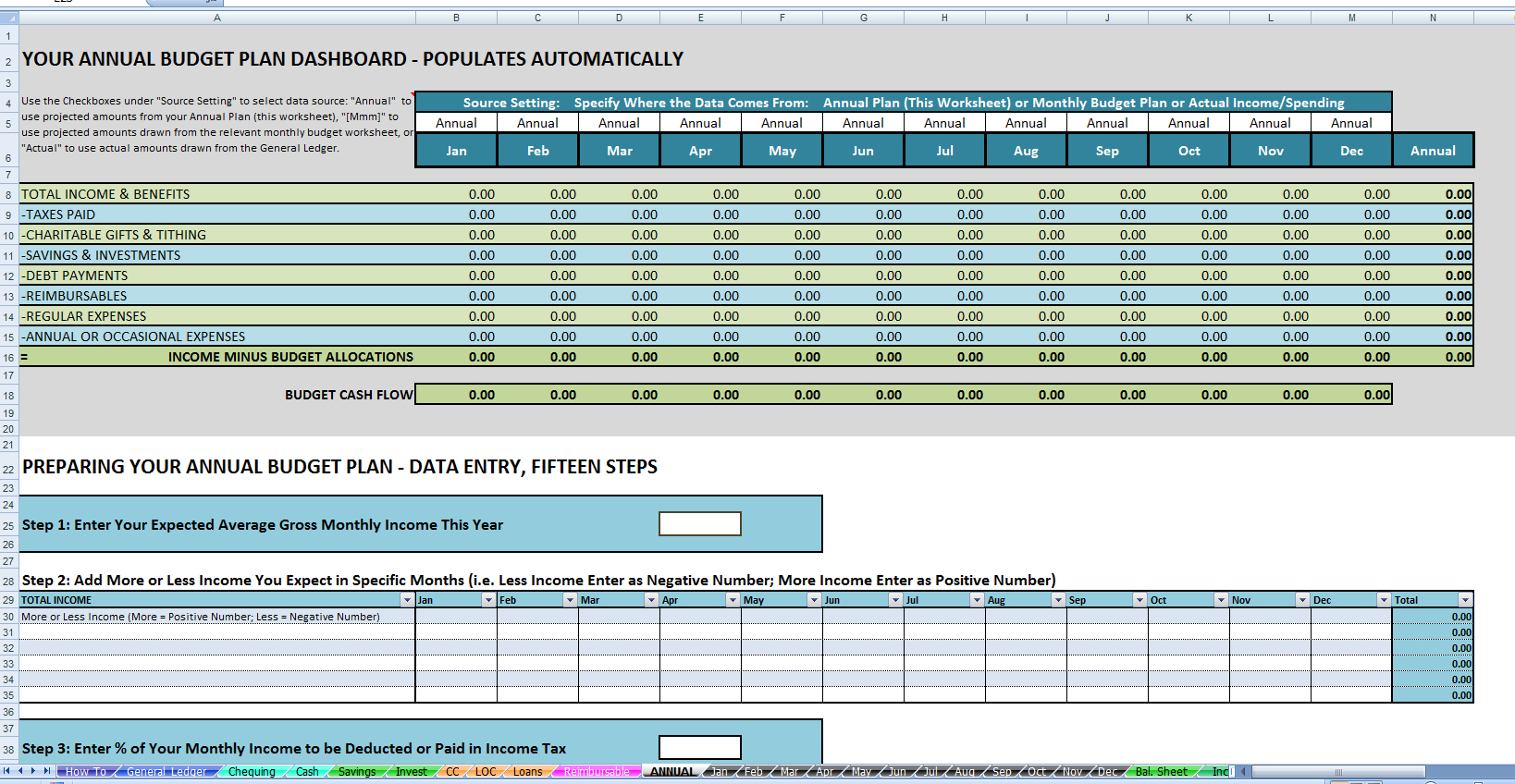
Task: Click the horizontal scrollbar at the bottom
Action: [x=1337, y=771]
